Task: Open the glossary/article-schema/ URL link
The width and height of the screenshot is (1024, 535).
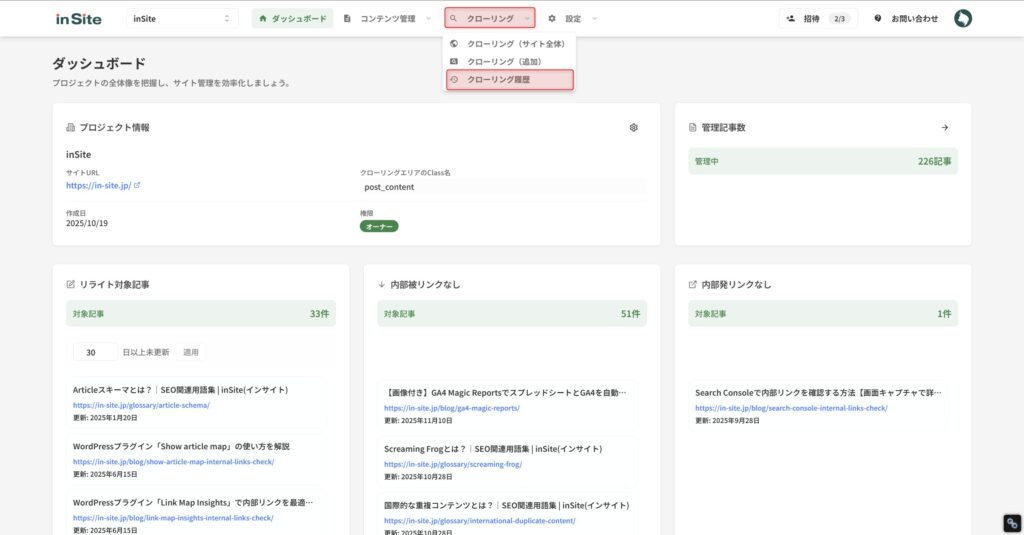Action: (x=141, y=405)
